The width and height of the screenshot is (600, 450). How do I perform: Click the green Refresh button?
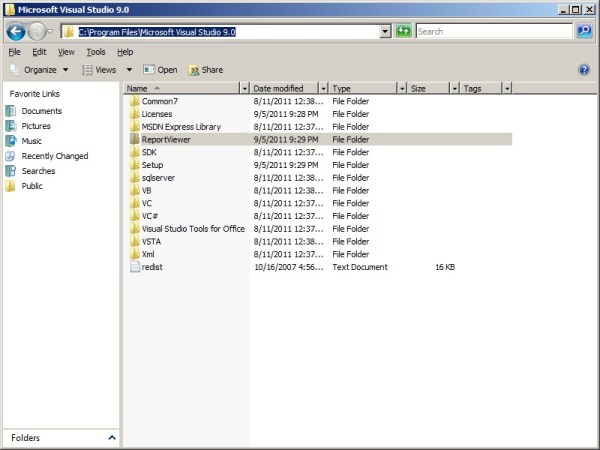pyautogui.click(x=403, y=31)
